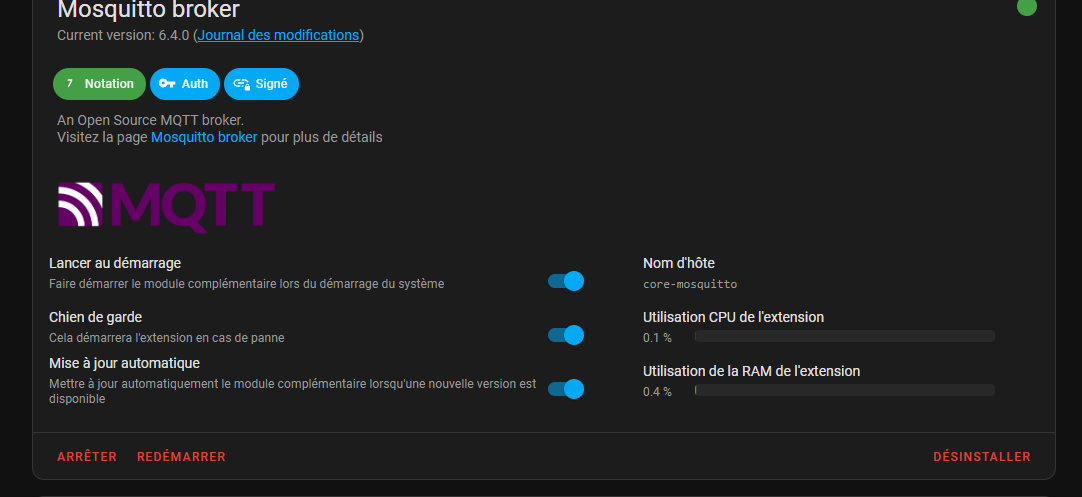Click the 0.1 % CPU usage value
1082x497 pixels.
(x=657, y=338)
